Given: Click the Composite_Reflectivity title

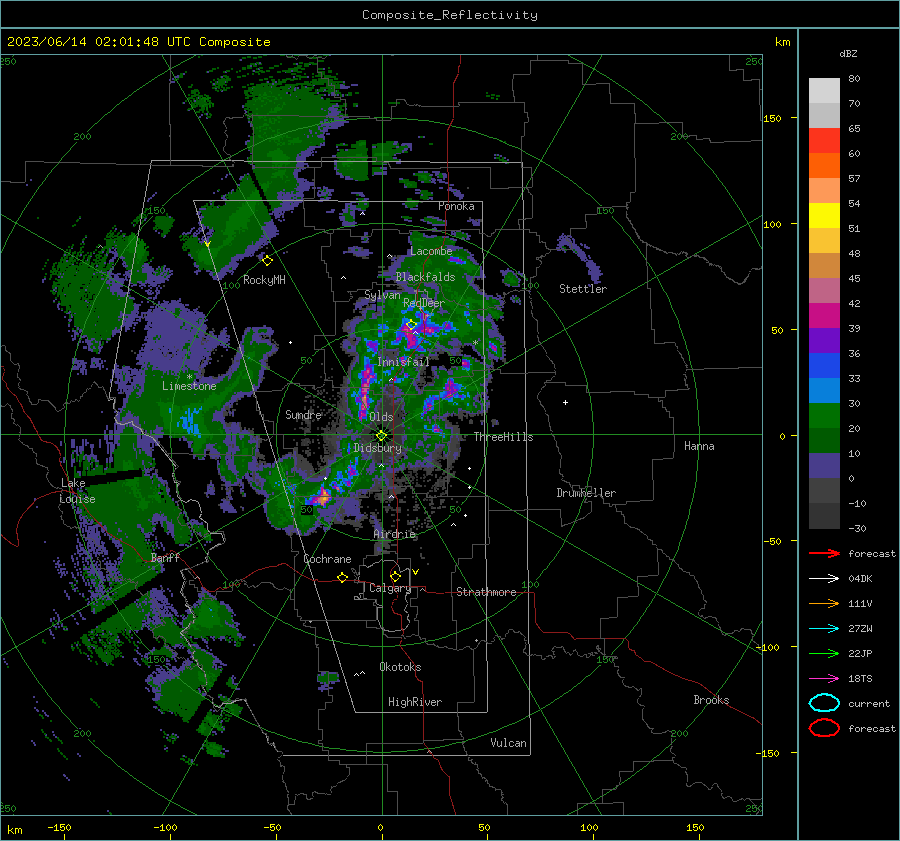Looking at the screenshot, I should pyautogui.click(x=449, y=15).
